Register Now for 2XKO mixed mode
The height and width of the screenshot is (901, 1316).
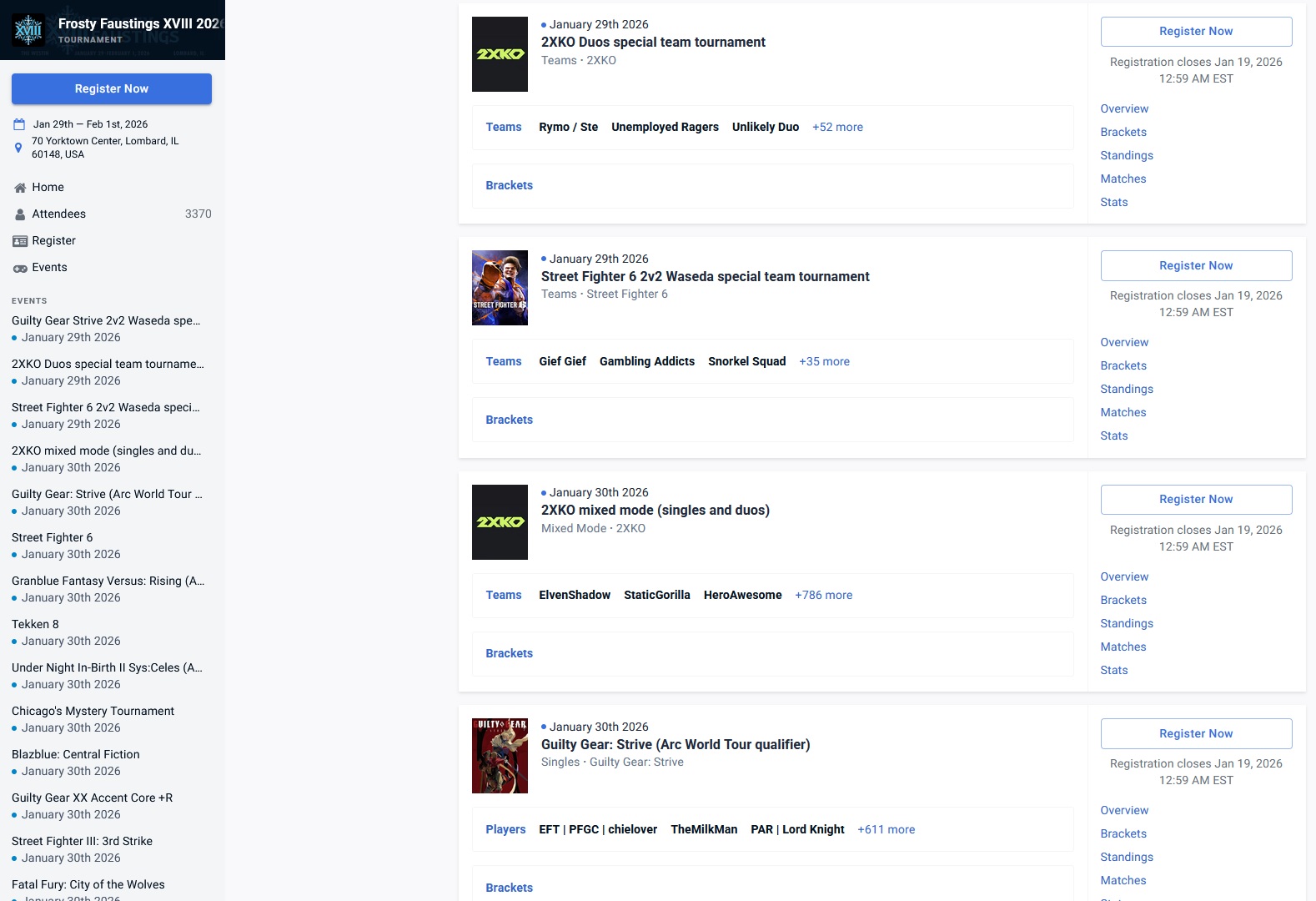click(1196, 500)
